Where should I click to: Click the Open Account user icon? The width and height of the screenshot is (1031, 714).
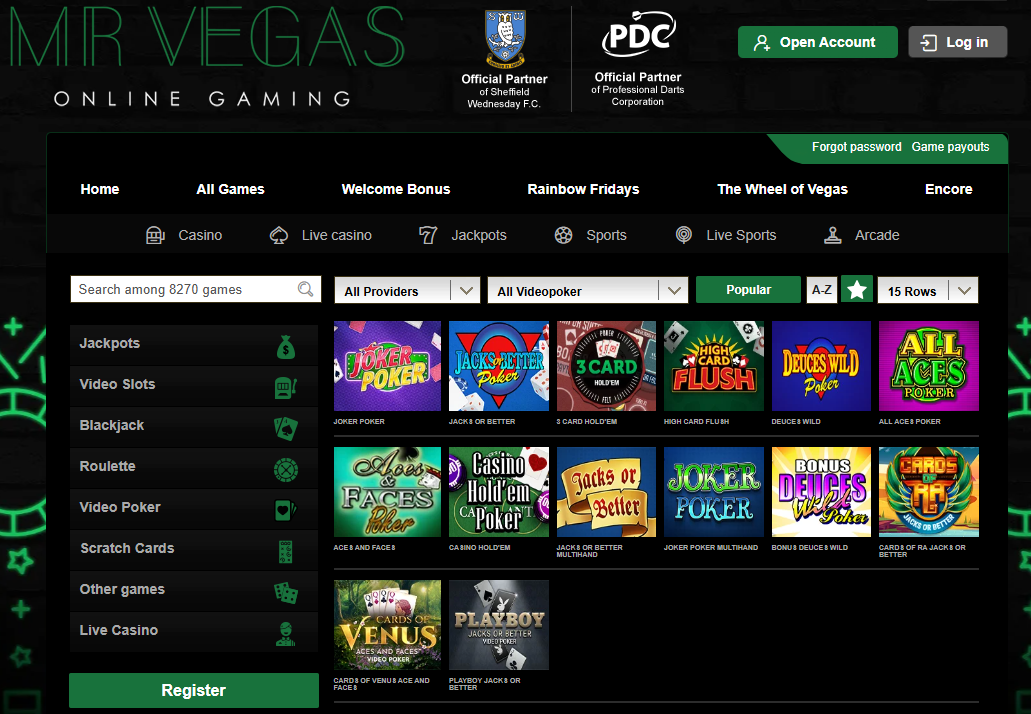pyautogui.click(x=761, y=43)
